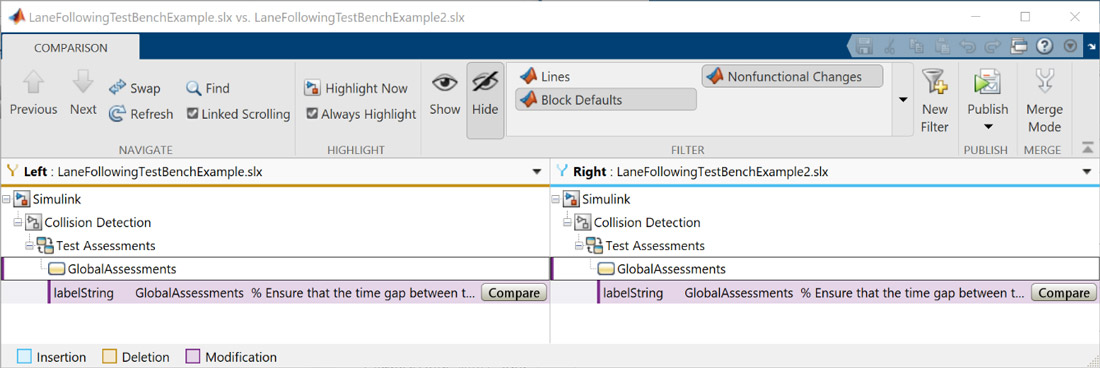
Task: Expand the filter gallery dropdown arrow
Action: tap(903, 100)
